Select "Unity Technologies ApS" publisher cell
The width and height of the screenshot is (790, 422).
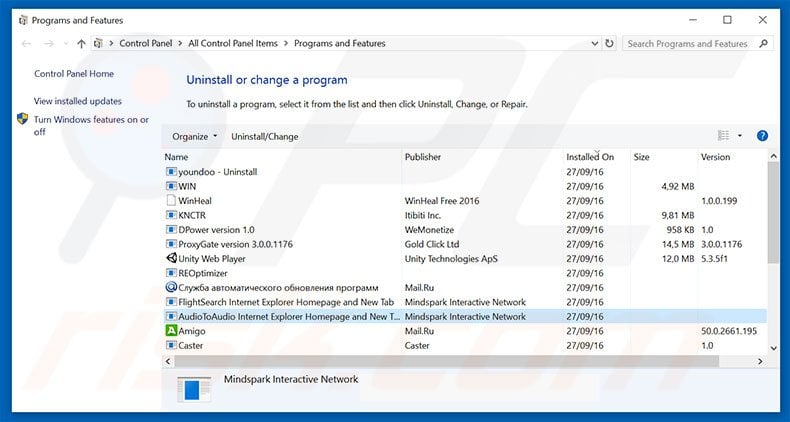pos(451,259)
